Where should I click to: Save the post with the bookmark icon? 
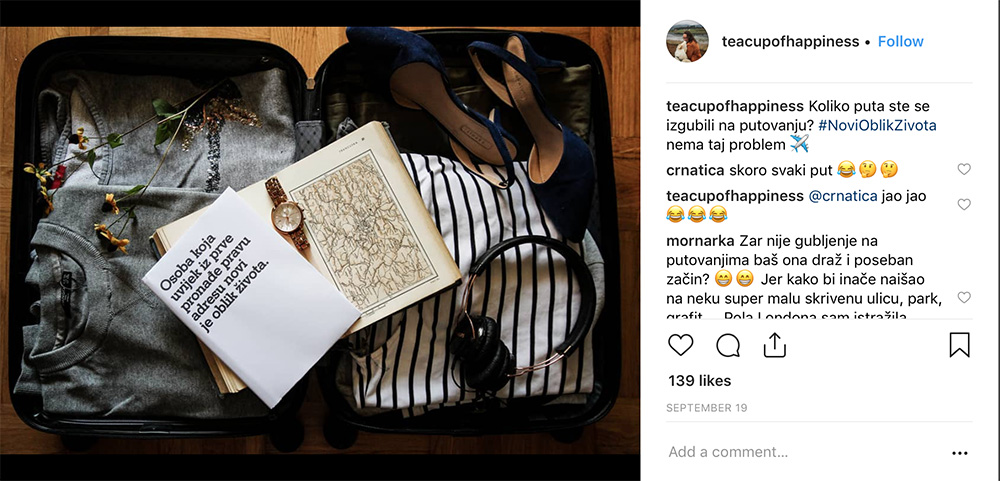(x=959, y=344)
